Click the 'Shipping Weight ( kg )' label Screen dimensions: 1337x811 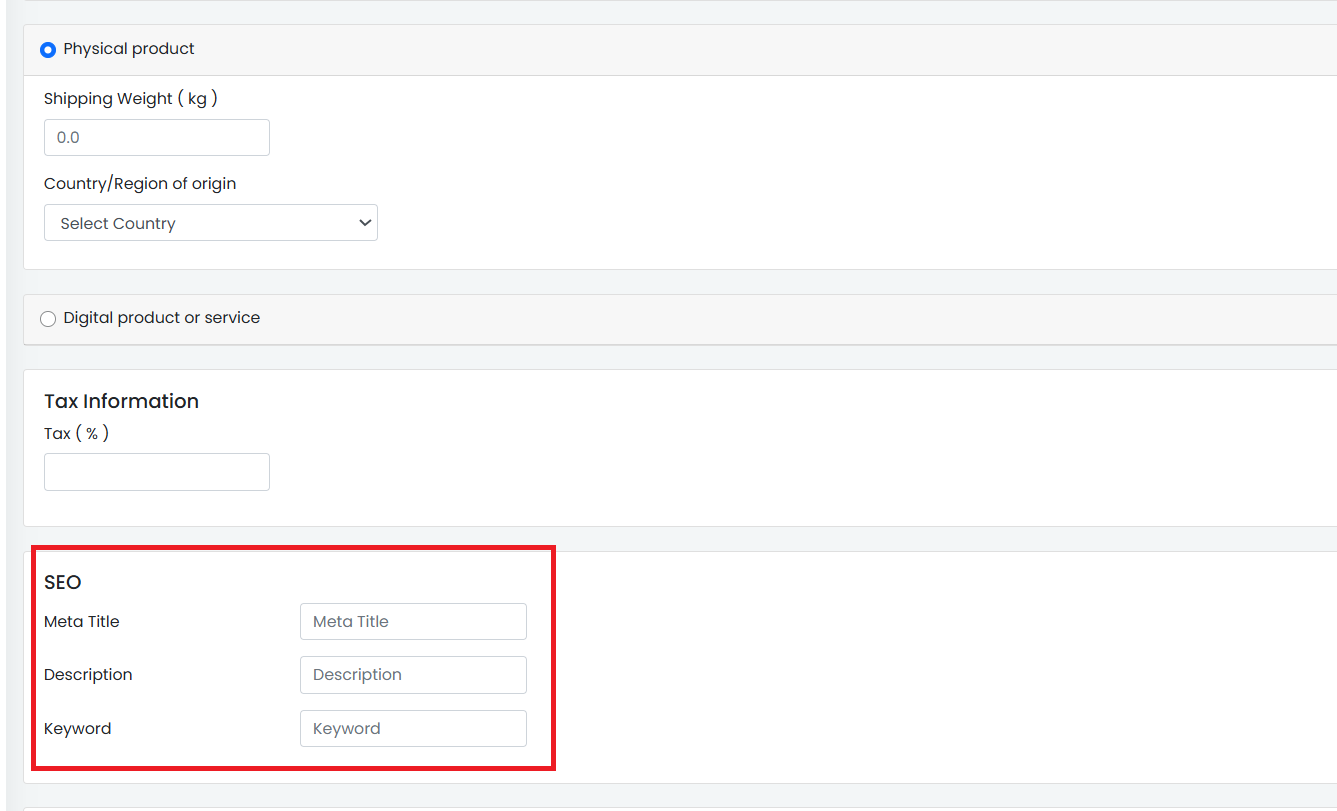click(x=130, y=99)
